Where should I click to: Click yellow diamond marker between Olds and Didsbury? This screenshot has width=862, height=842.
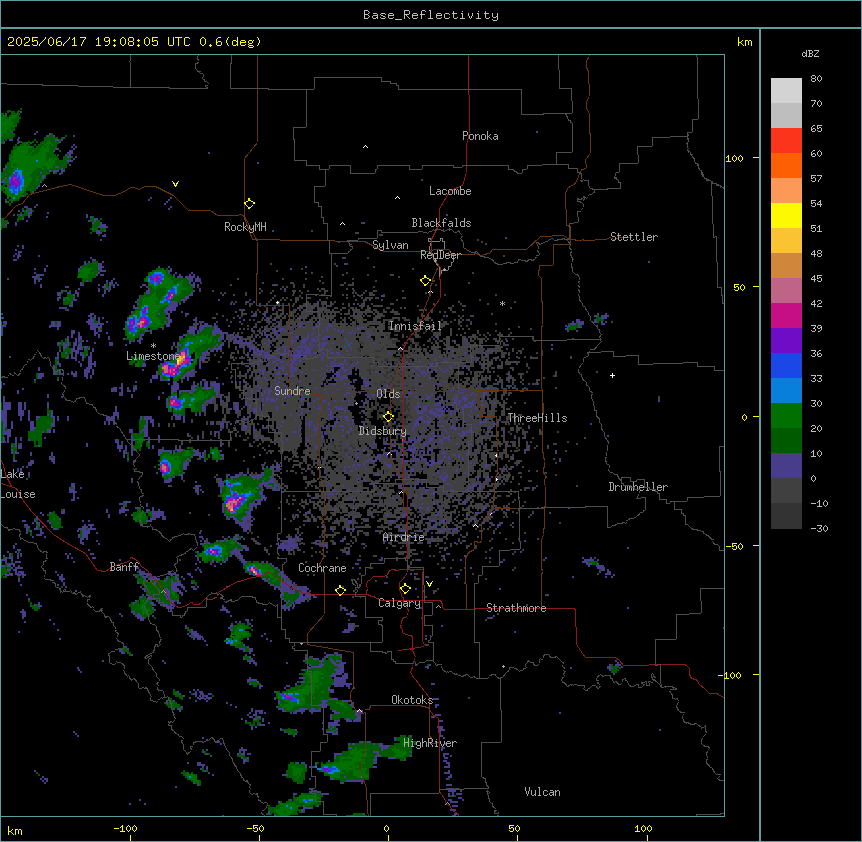(x=389, y=417)
